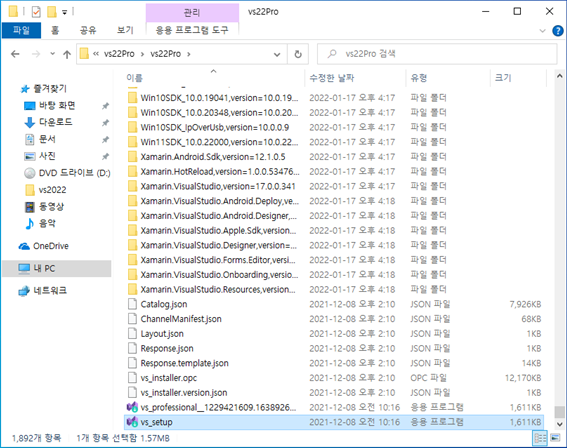This screenshot has height=448, width=567.
Task: Select 즐겨찾기 in navigation pane
Action: click(x=44, y=89)
